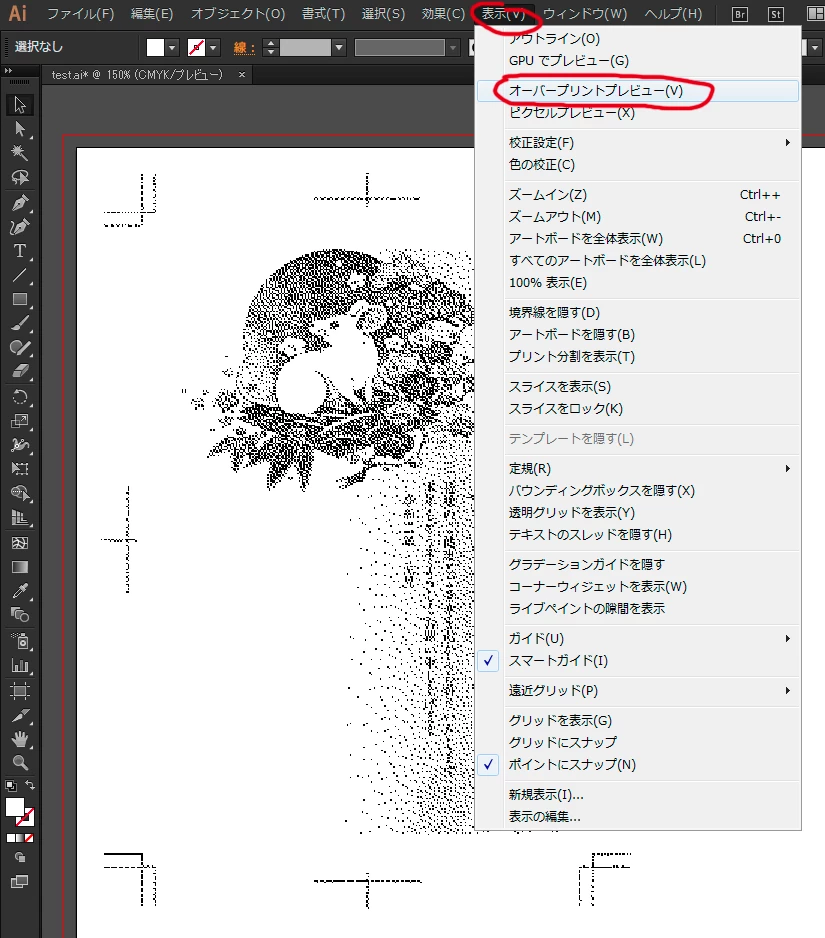Open オブジェクト(O) menu

[x=238, y=14]
